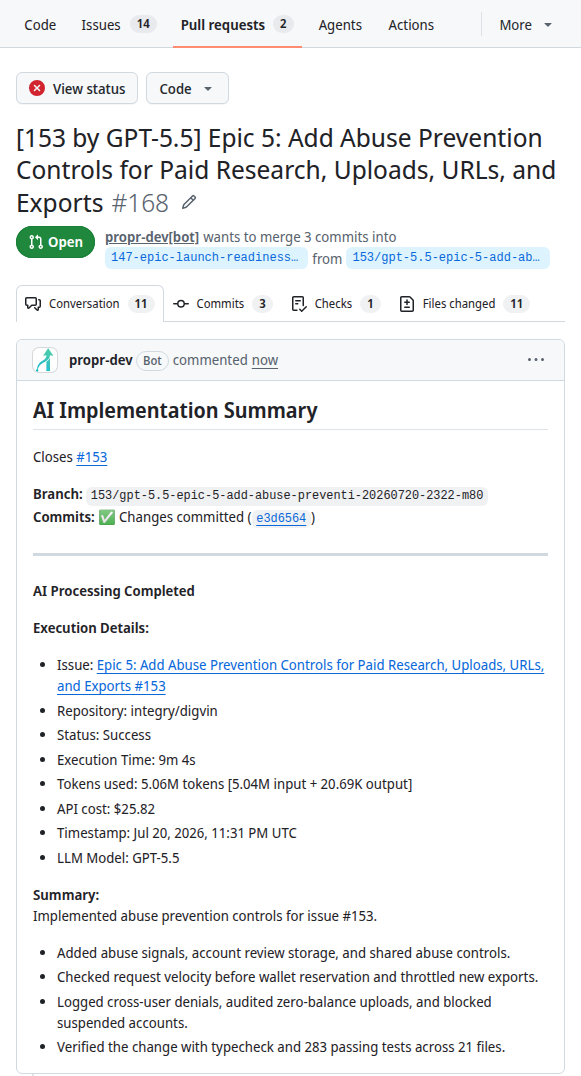Viewport: 581px width, 1076px height.
Task: Open base branch 147-epic-launch-readiness link
Action: (x=206, y=257)
